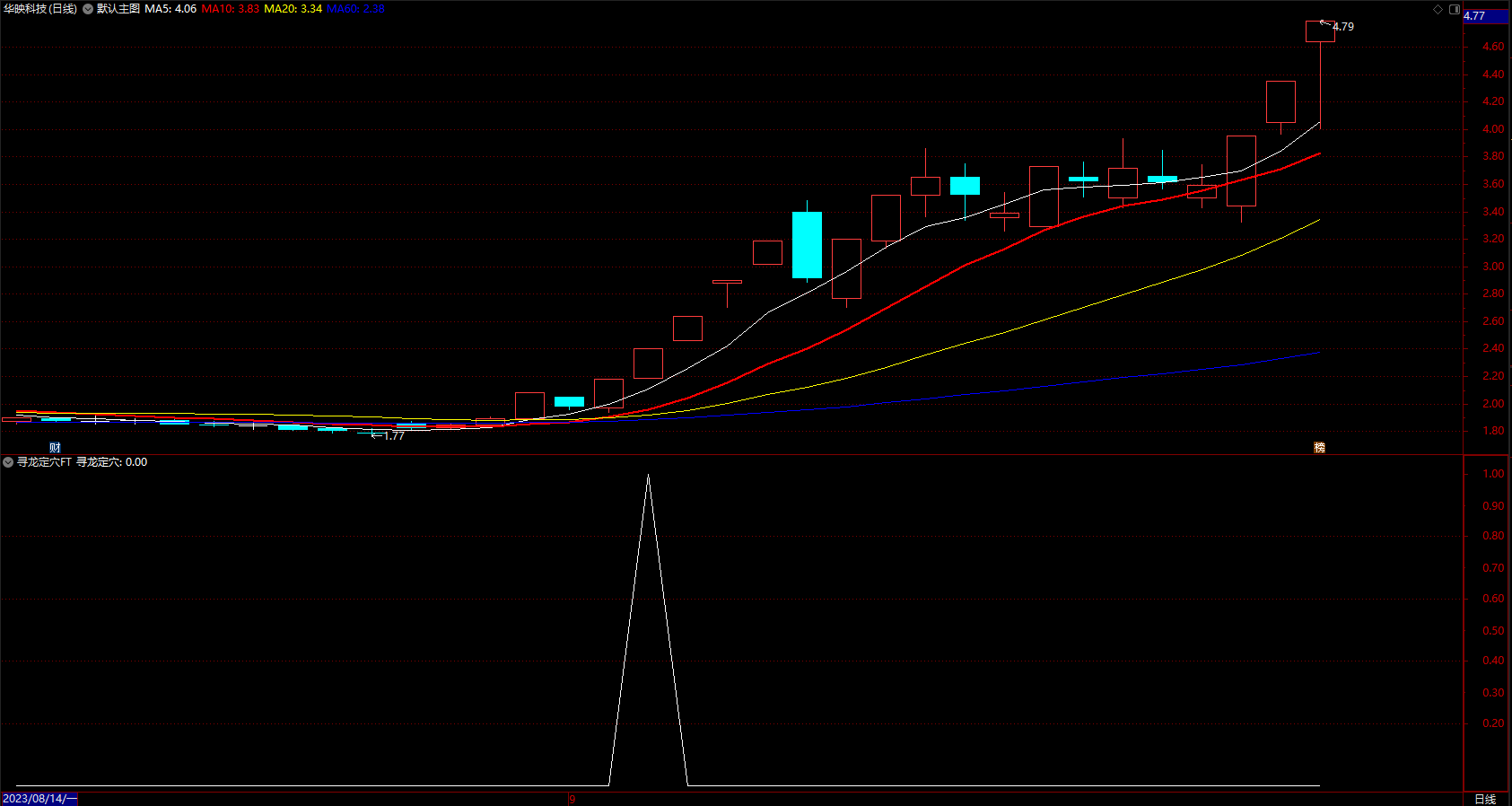Click the largest cyan bearish candlestick
The width and height of the screenshot is (1512, 806).
(x=807, y=245)
